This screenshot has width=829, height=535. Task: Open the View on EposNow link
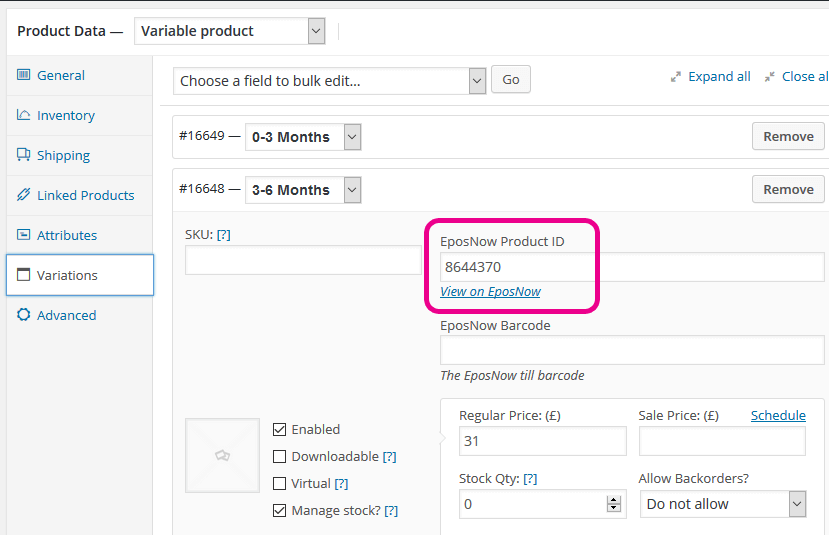pyautogui.click(x=490, y=291)
